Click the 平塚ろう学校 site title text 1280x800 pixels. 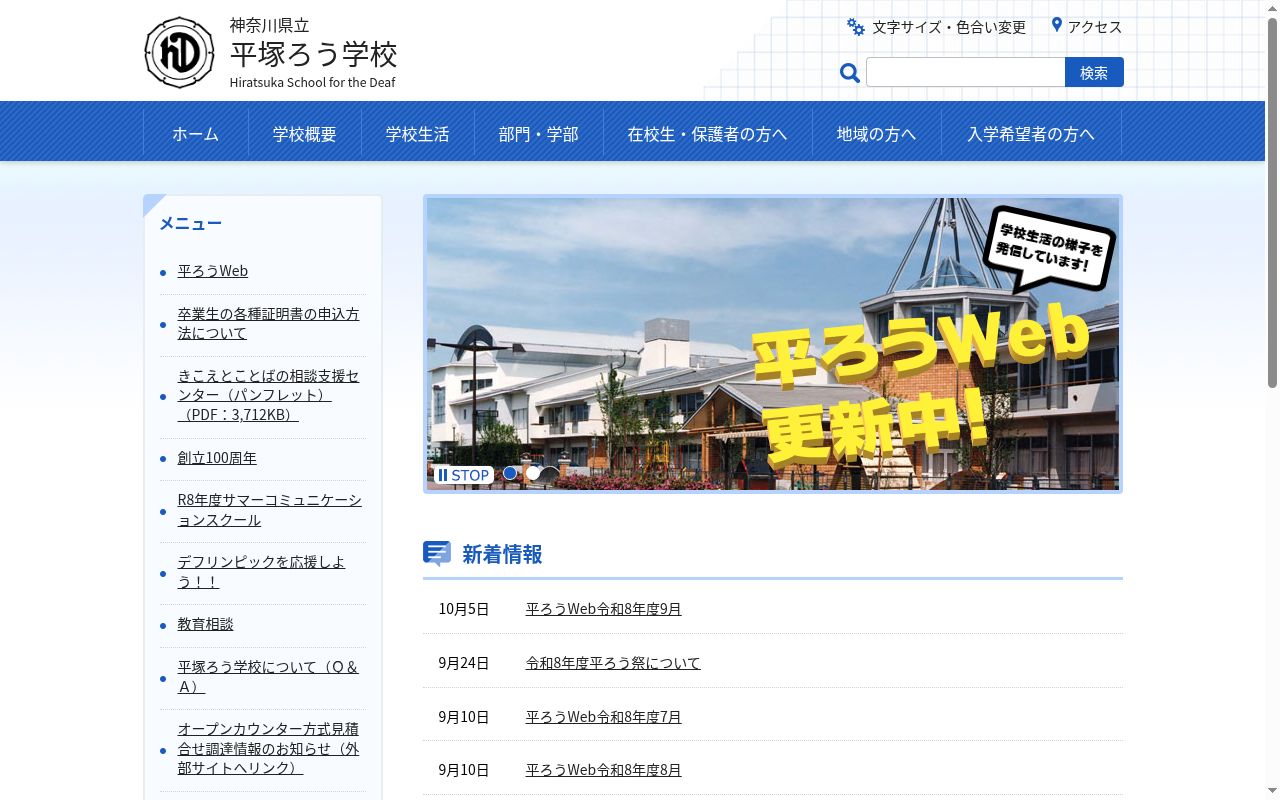click(314, 54)
